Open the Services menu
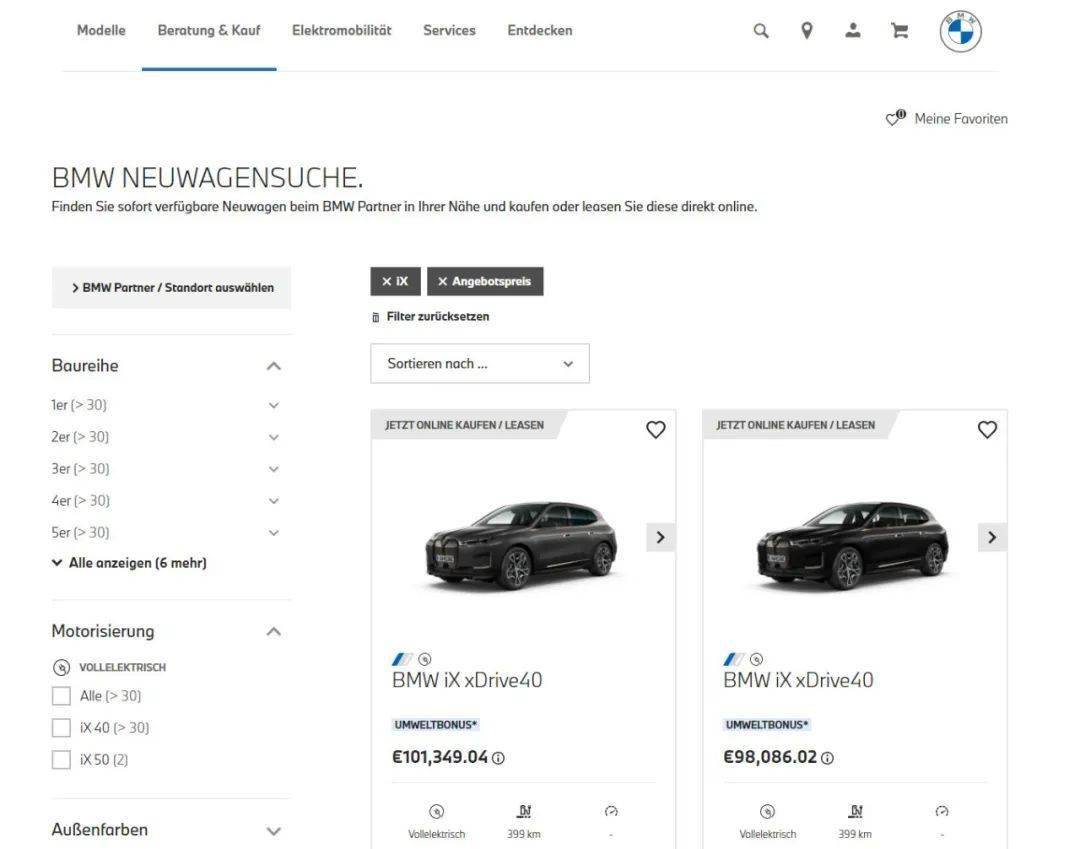This screenshot has width=1080, height=849. [449, 30]
